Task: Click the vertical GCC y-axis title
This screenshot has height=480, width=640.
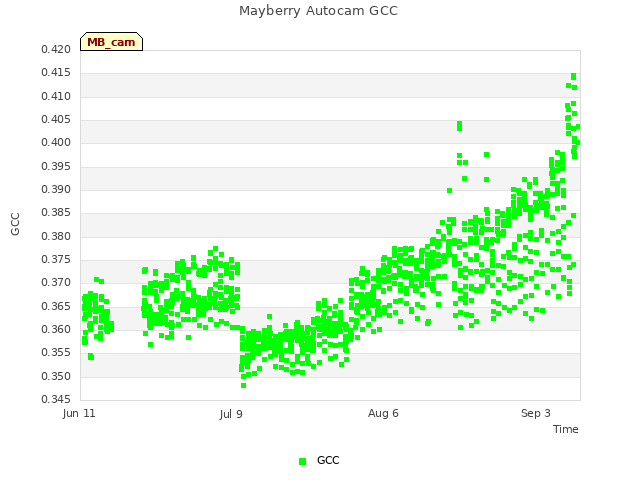Action: tap(15, 224)
